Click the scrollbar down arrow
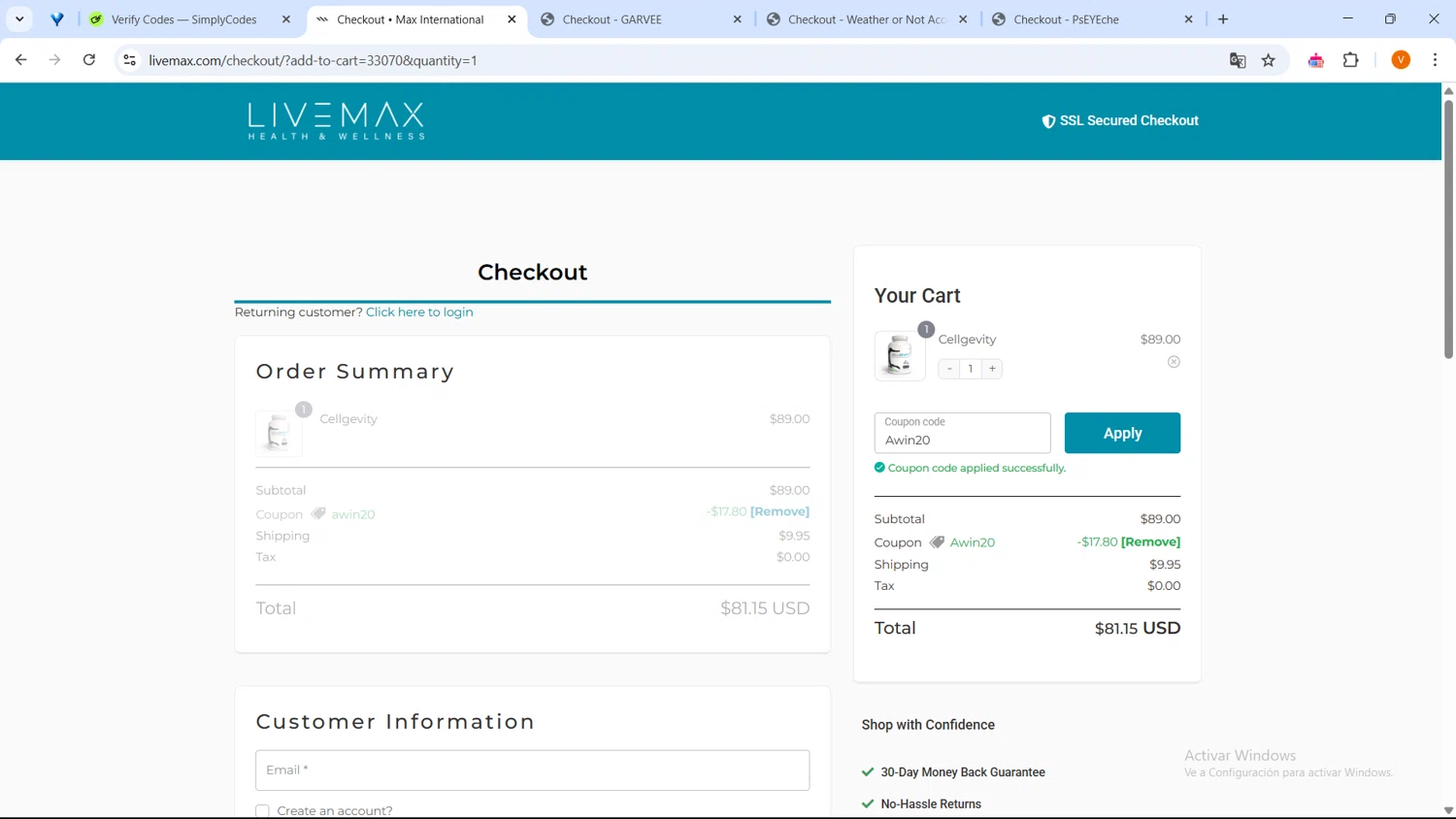Screen dimensions: 1456x819 pyautogui.click(x=1448, y=810)
